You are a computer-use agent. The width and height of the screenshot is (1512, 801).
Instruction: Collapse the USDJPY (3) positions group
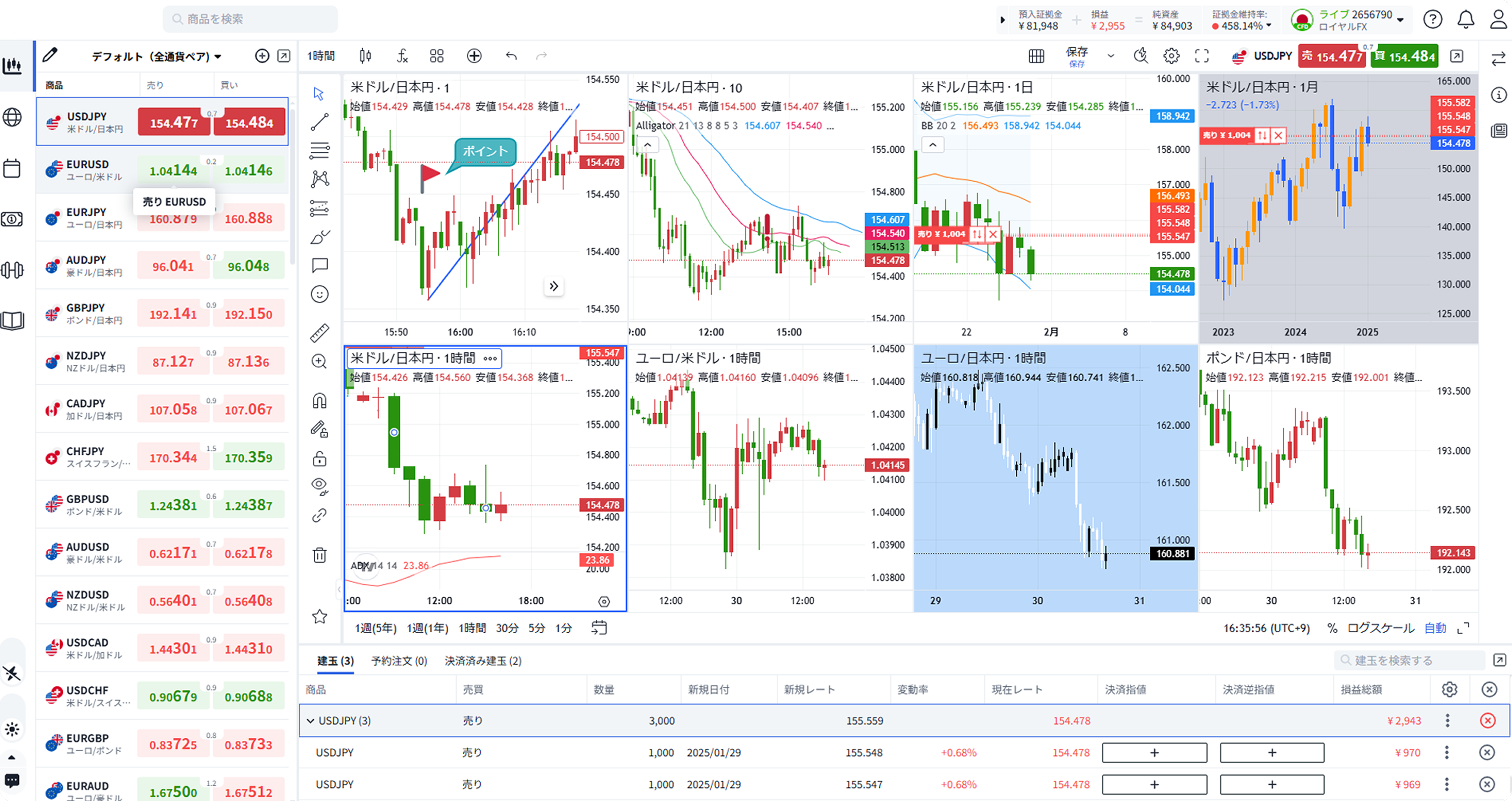click(311, 721)
